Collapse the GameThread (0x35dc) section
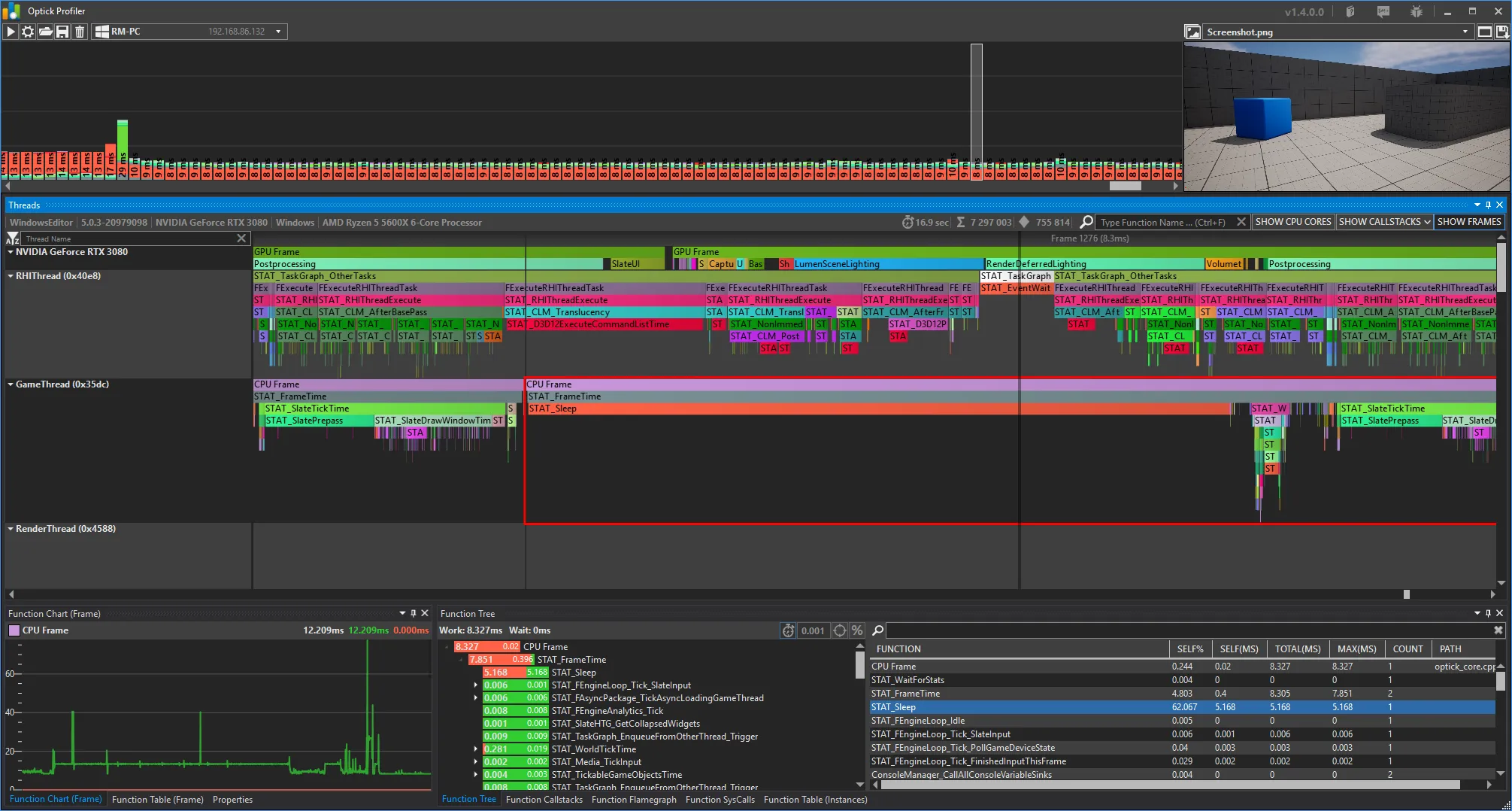This screenshot has width=1512, height=811. pyautogui.click(x=11, y=384)
